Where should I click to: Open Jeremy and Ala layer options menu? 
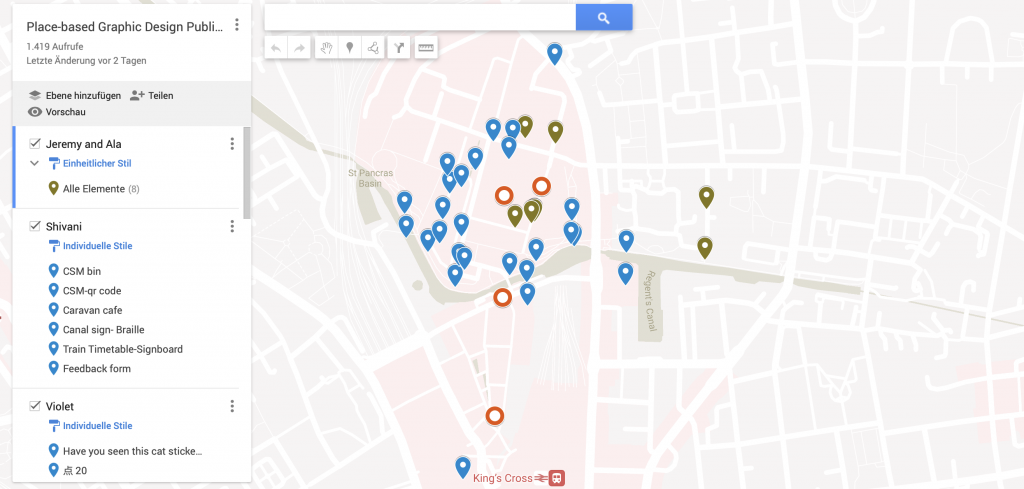coord(232,144)
